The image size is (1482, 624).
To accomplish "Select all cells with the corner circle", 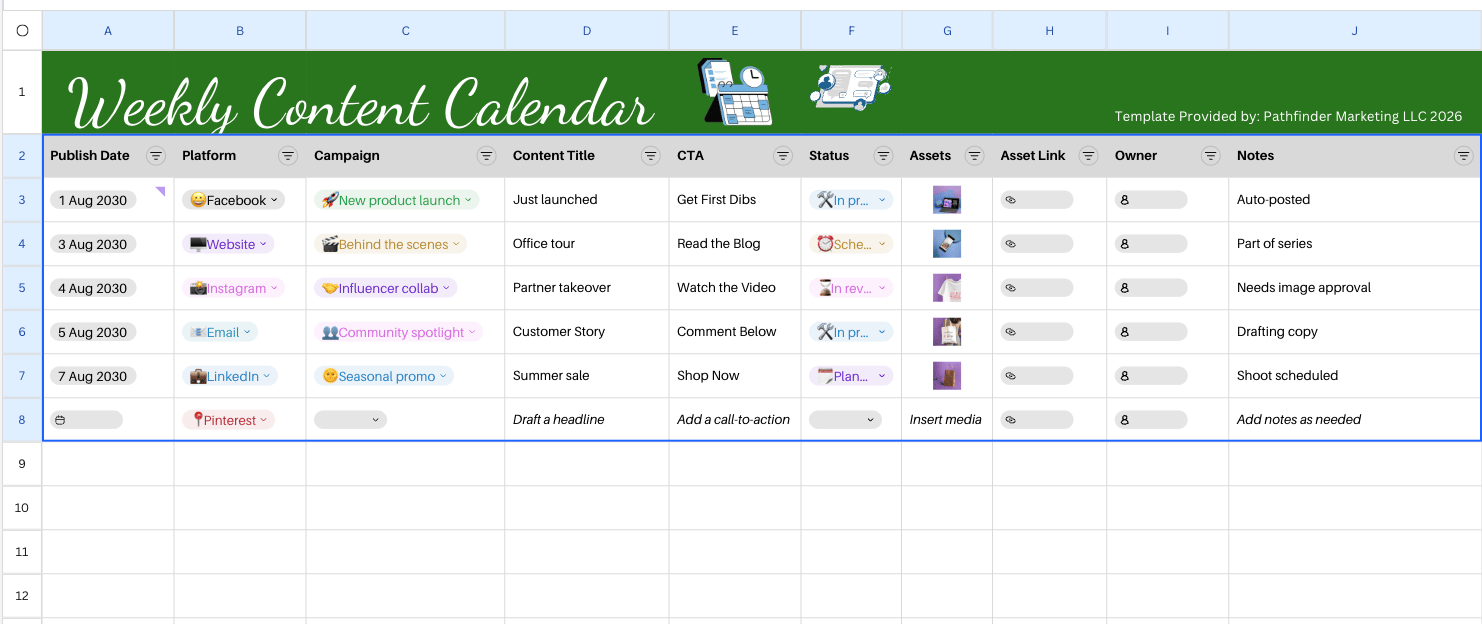I will tap(22, 30).
